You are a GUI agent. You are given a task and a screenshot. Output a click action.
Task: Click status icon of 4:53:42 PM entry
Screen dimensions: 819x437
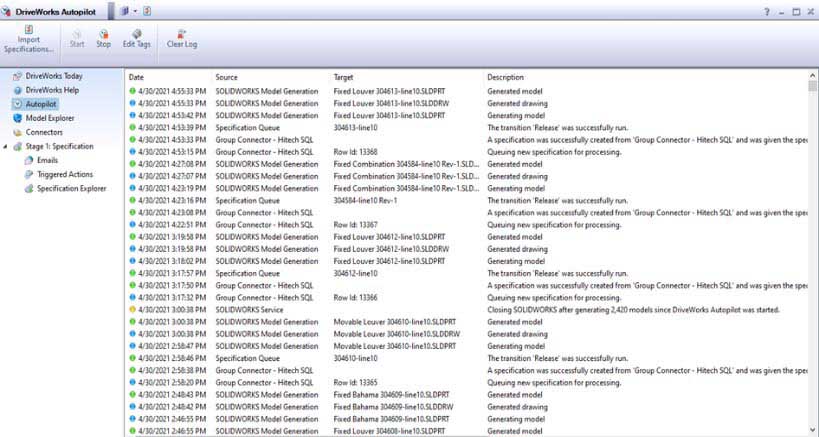click(133, 115)
